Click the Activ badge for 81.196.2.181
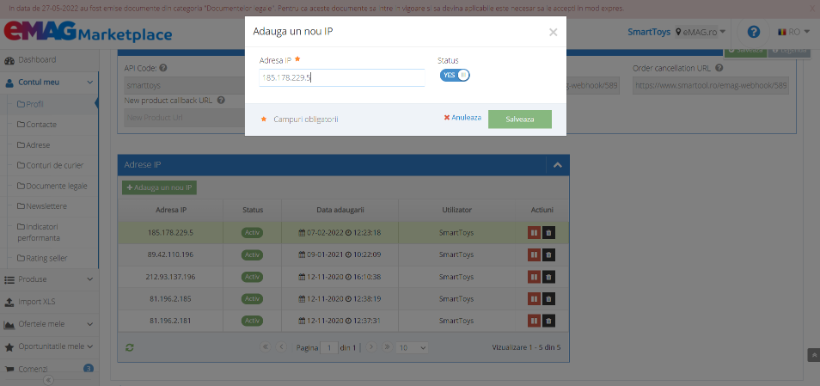 tap(252, 321)
